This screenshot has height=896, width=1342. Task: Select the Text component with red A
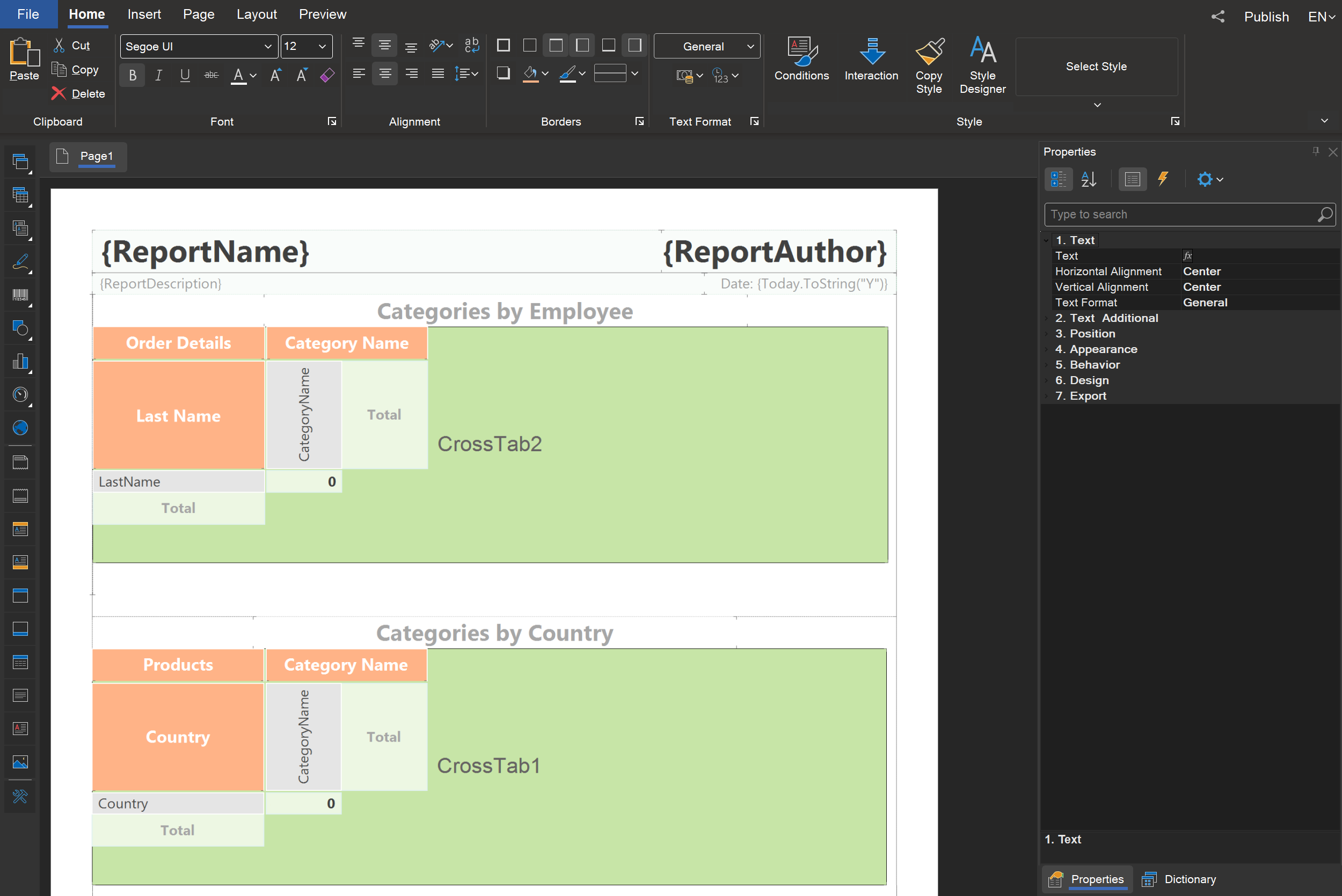click(x=20, y=729)
